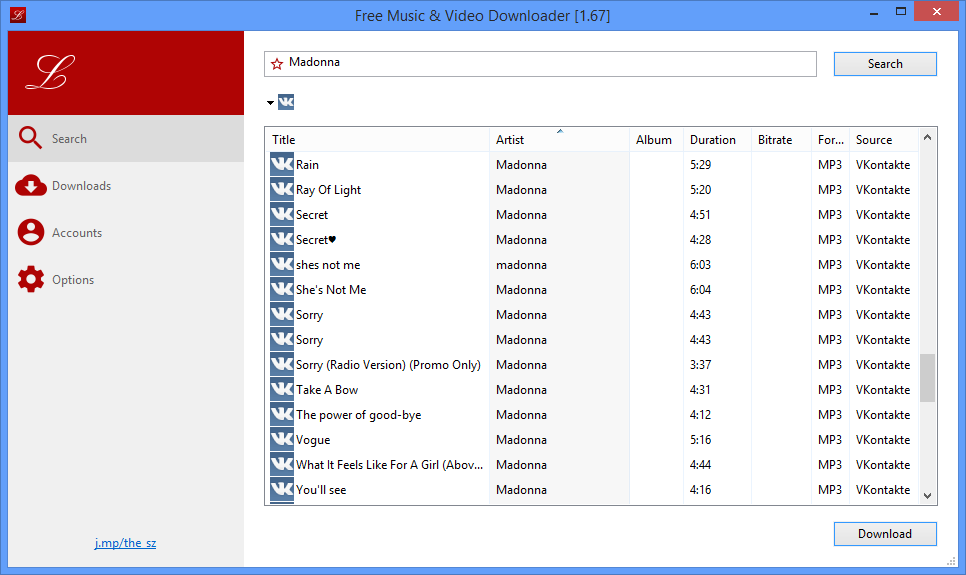Select "The power of good-bye" title
Viewport: 966px width, 575px height.
pos(359,415)
